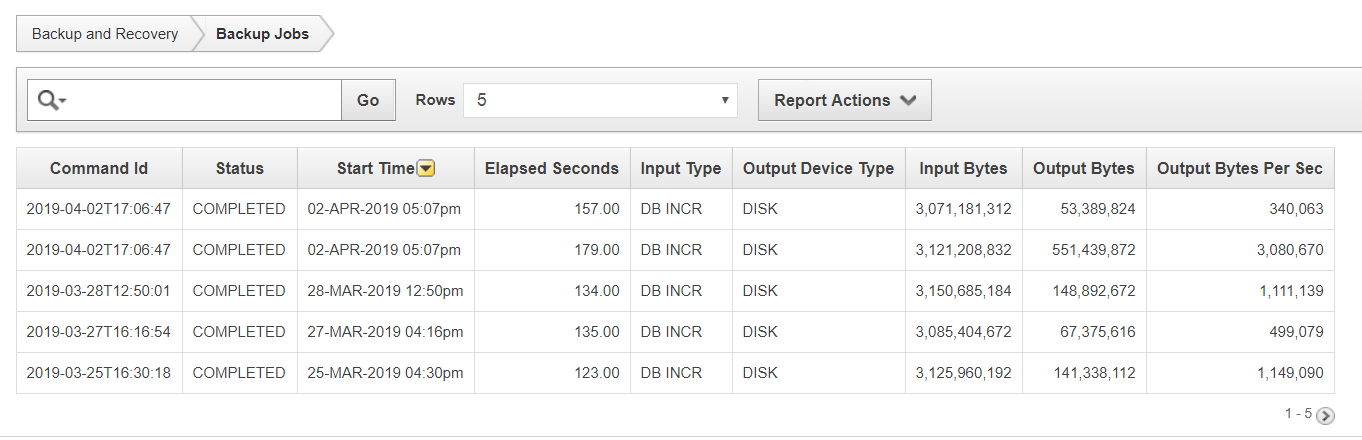
Task: Sort by the Command Id column header
Action: pos(99,168)
